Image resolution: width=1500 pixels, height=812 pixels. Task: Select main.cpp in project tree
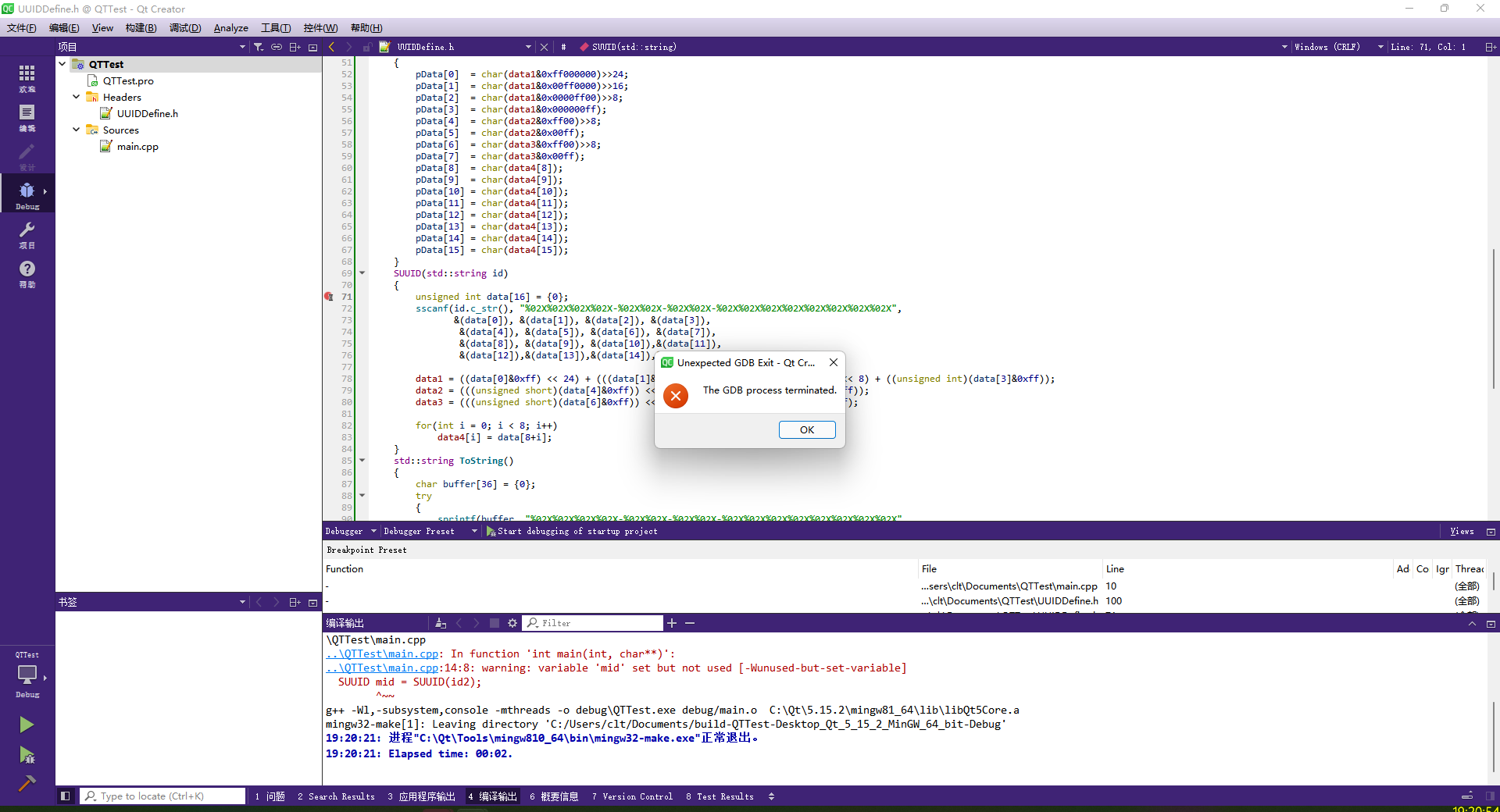click(137, 146)
